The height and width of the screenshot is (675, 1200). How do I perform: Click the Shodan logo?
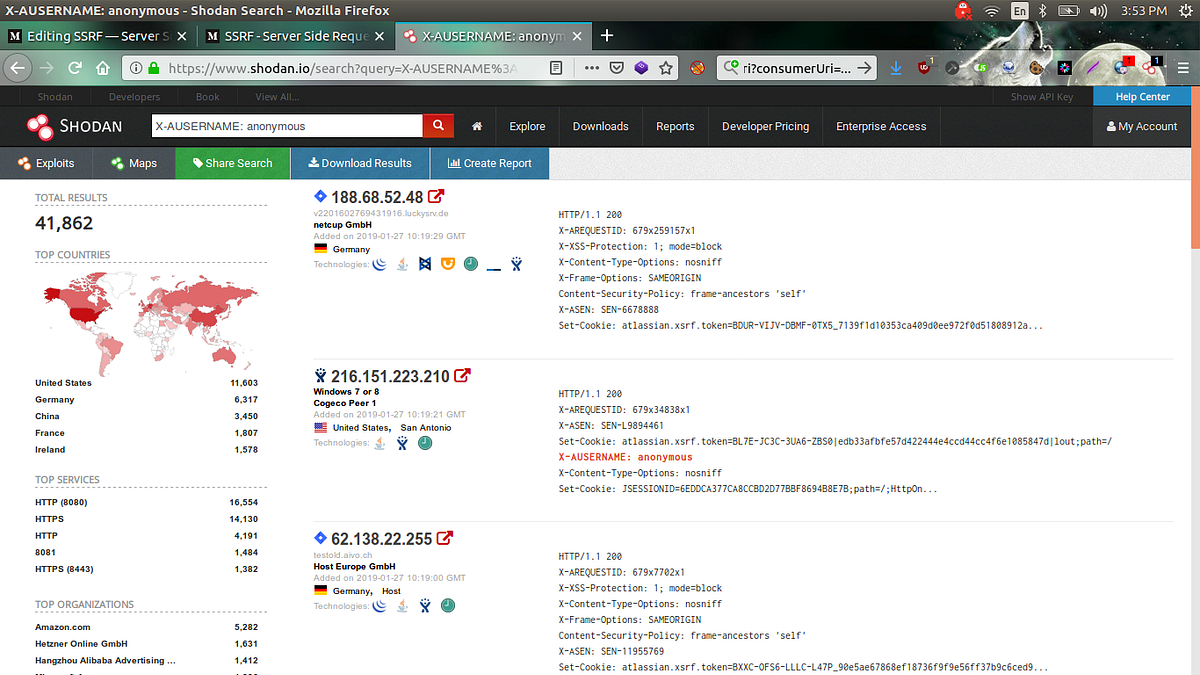pyautogui.click(x=75, y=126)
